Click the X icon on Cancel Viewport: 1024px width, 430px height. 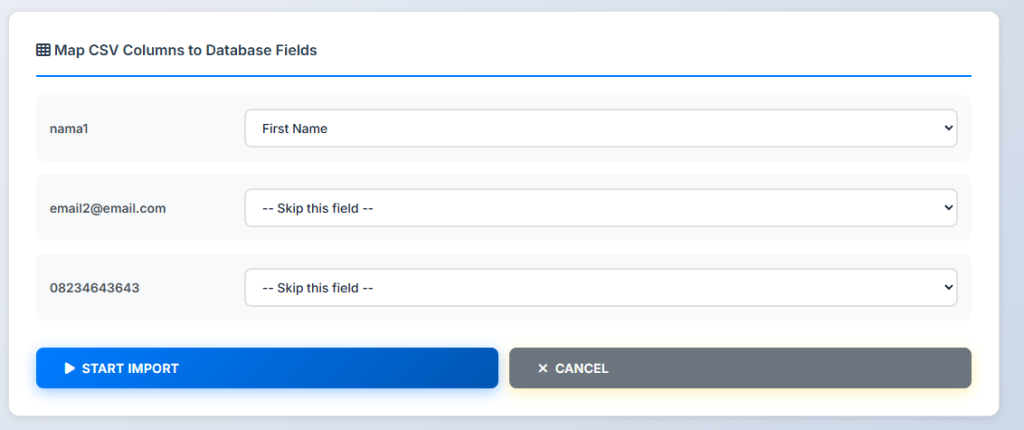tap(543, 368)
